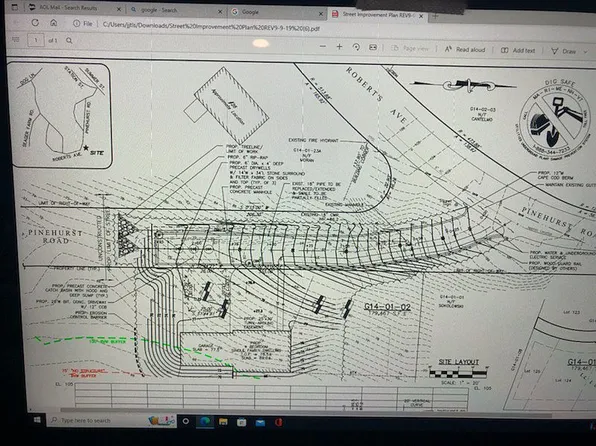Rotate the PDF page
This screenshot has width=596, height=446.
click(356, 47)
